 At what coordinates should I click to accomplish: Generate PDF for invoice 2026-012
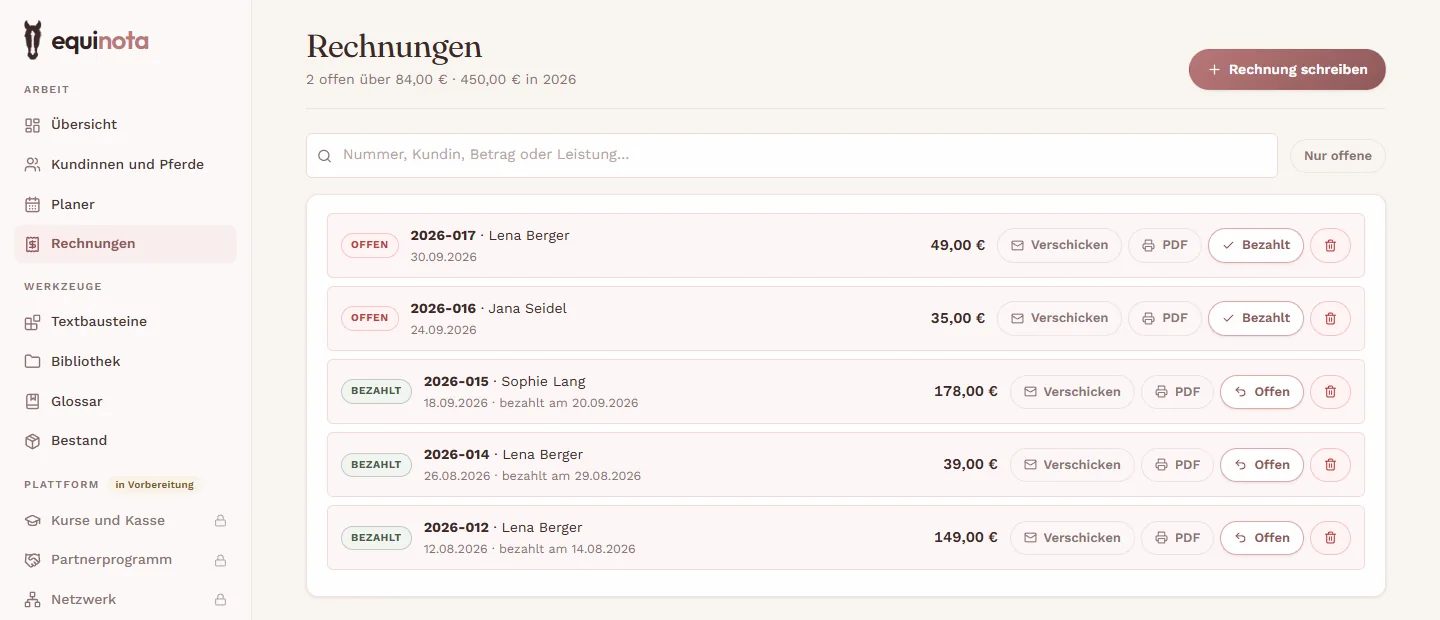pos(1177,538)
